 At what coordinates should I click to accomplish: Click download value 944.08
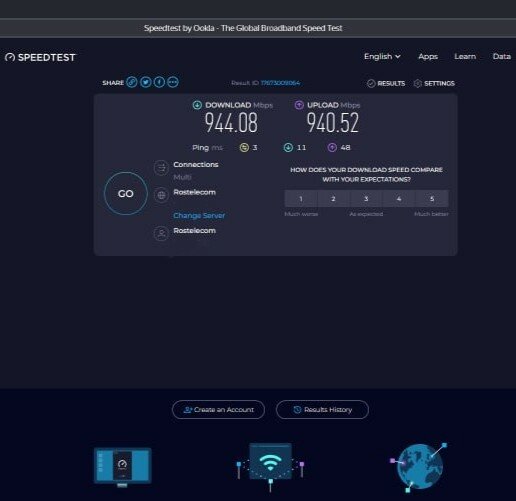pyautogui.click(x=231, y=123)
